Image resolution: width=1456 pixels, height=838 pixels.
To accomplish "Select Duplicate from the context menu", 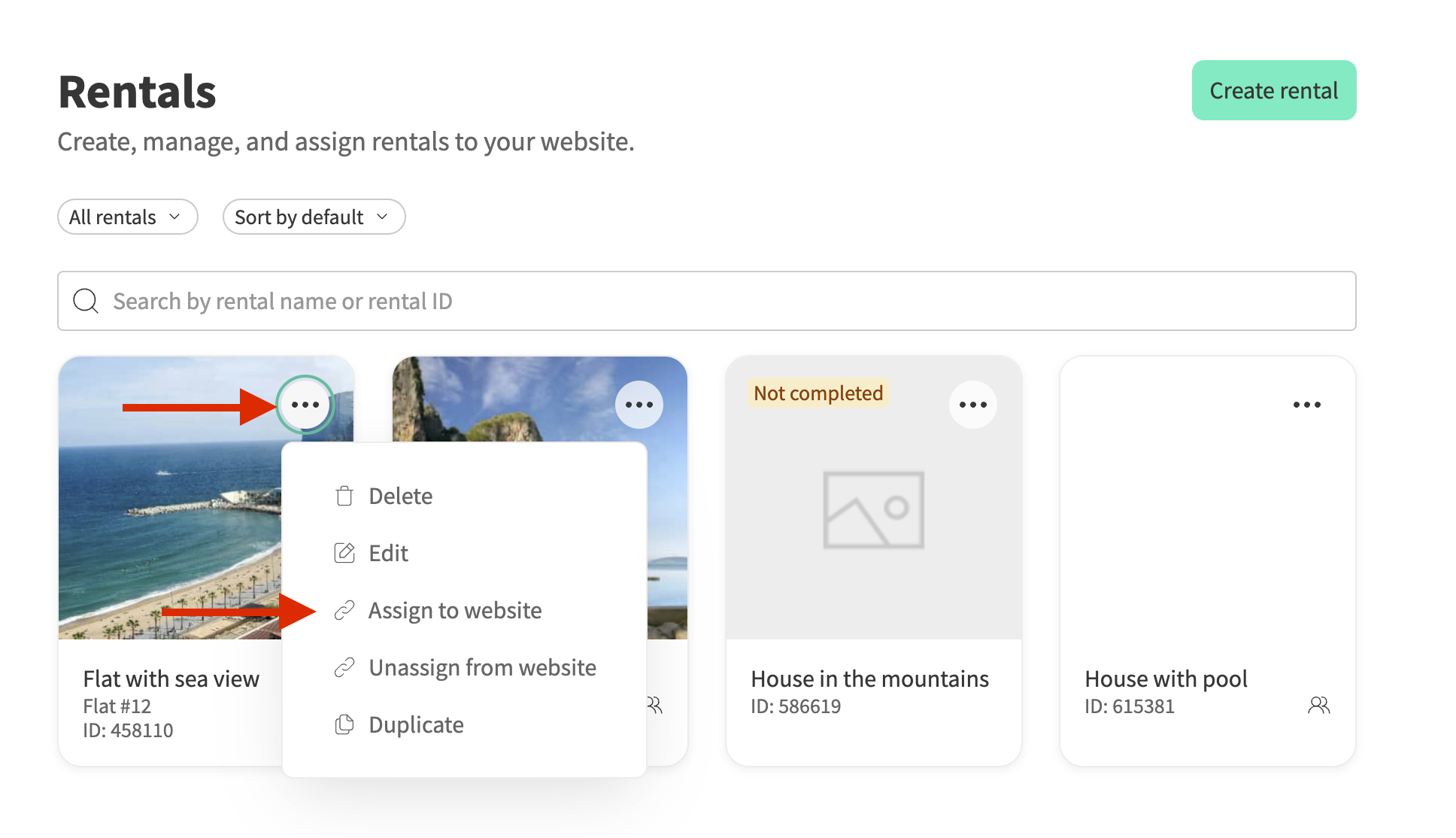I will click(x=416, y=724).
